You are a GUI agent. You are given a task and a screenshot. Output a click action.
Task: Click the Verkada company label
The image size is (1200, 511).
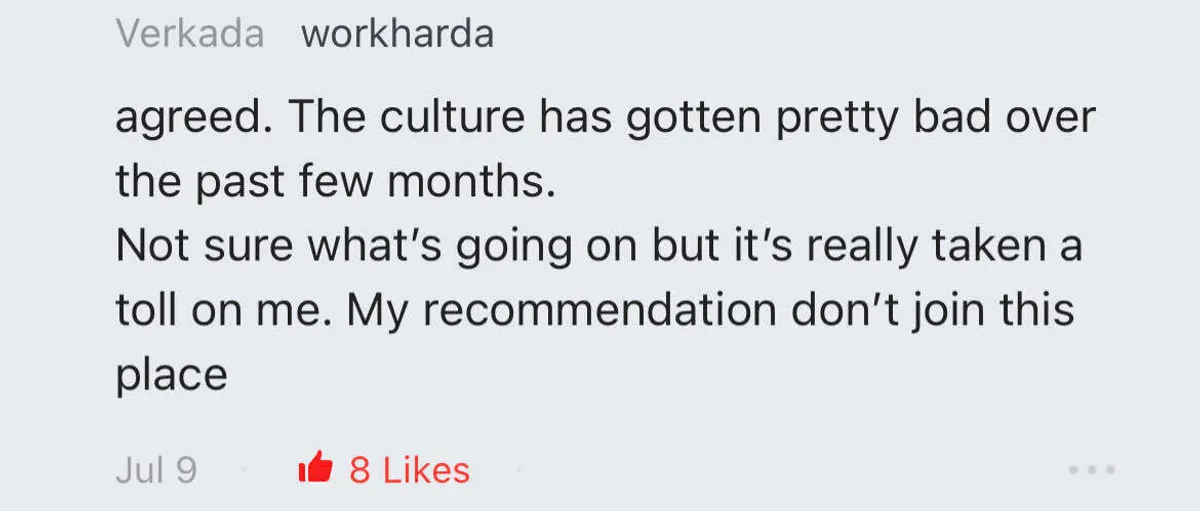coord(190,34)
